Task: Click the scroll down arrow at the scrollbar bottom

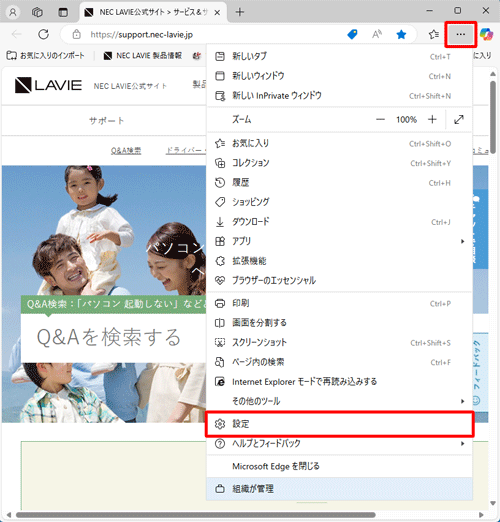Action: coord(493,503)
